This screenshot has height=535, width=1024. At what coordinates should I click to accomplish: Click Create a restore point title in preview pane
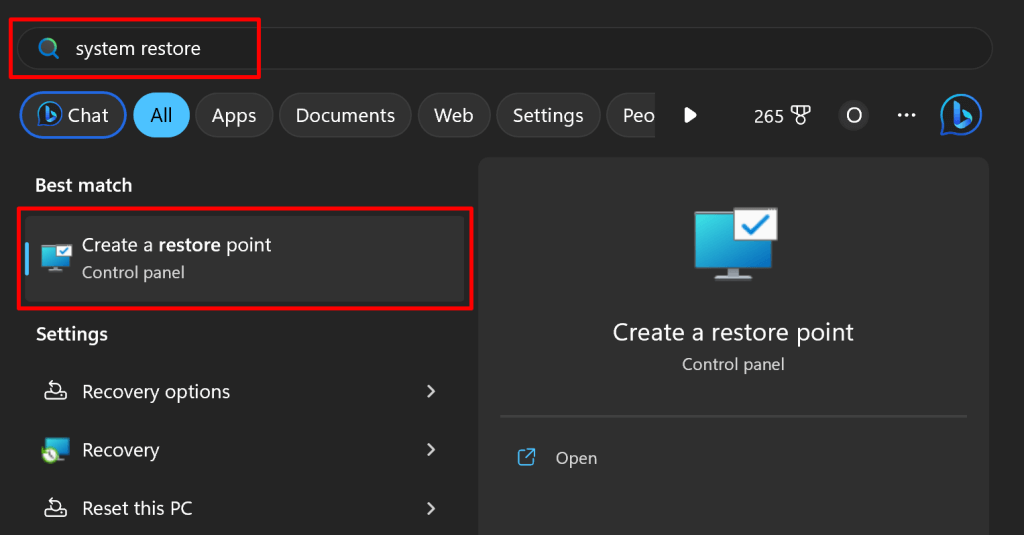pyautogui.click(x=733, y=332)
